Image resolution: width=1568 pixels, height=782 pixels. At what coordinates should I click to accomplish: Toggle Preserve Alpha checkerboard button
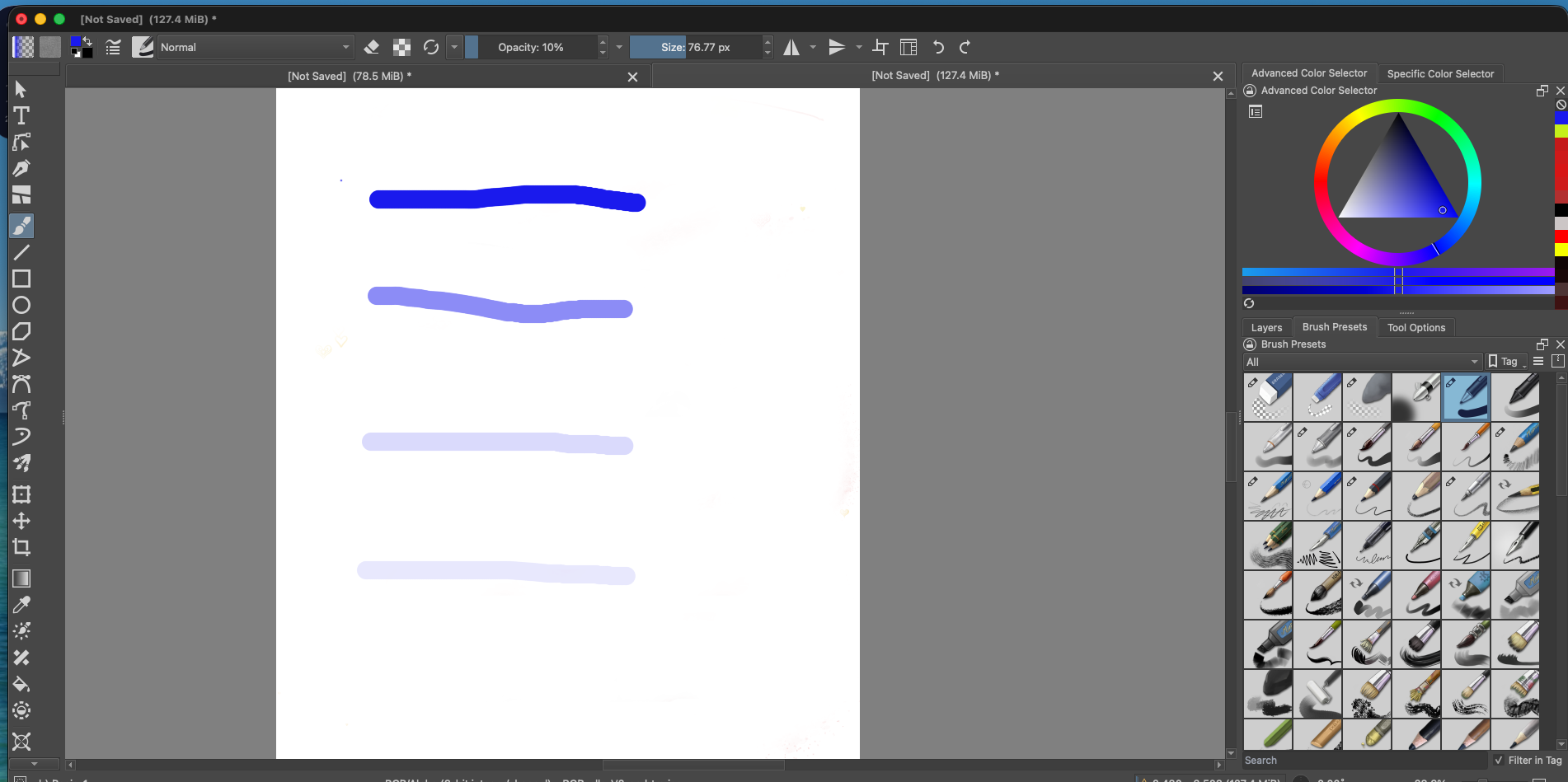coord(401,47)
